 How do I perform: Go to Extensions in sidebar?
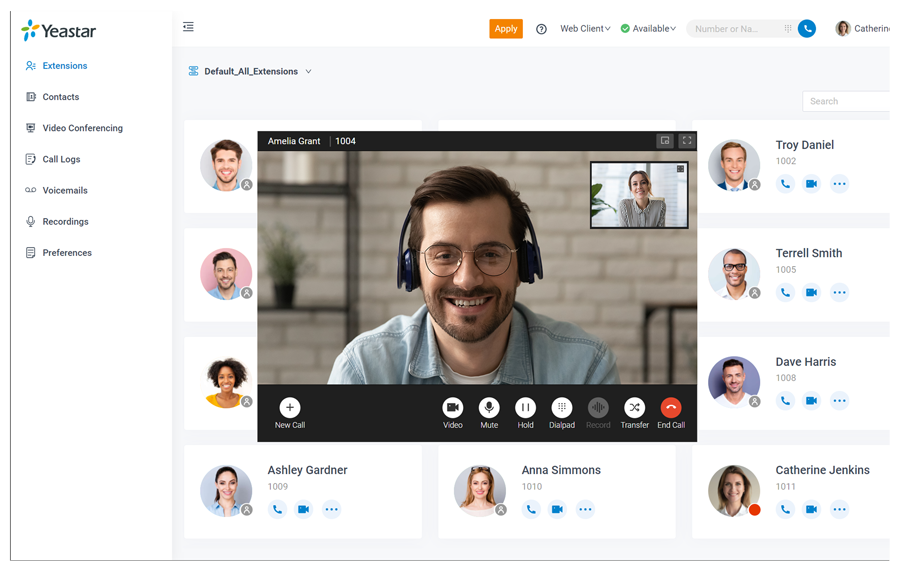tap(57, 66)
